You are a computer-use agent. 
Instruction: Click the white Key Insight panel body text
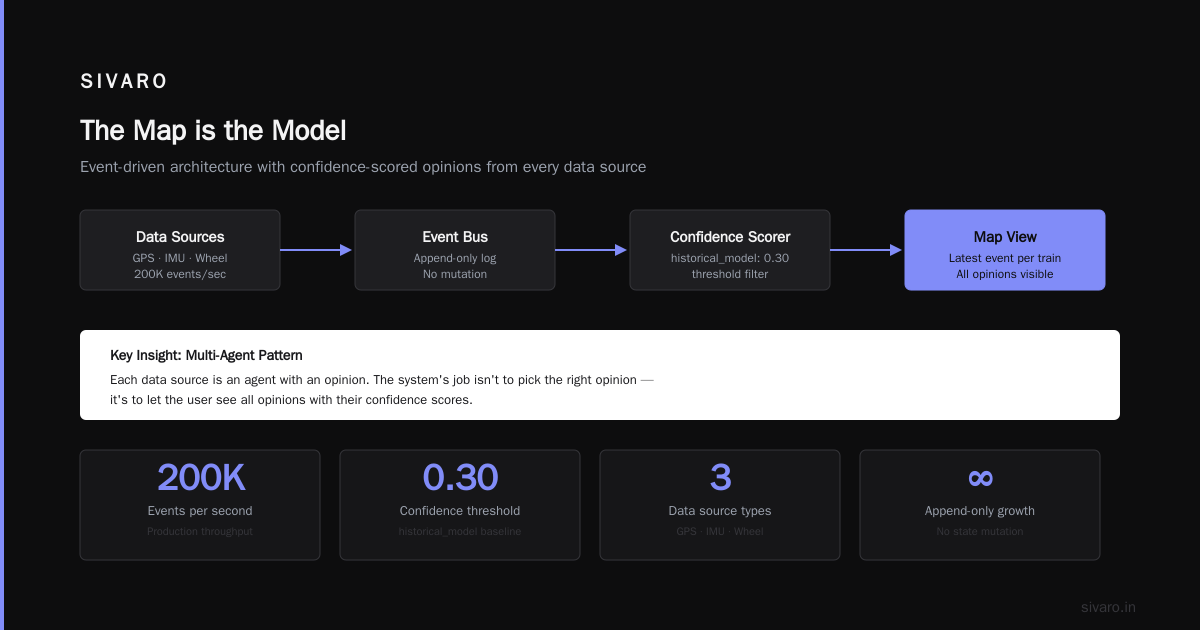[381, 390]
